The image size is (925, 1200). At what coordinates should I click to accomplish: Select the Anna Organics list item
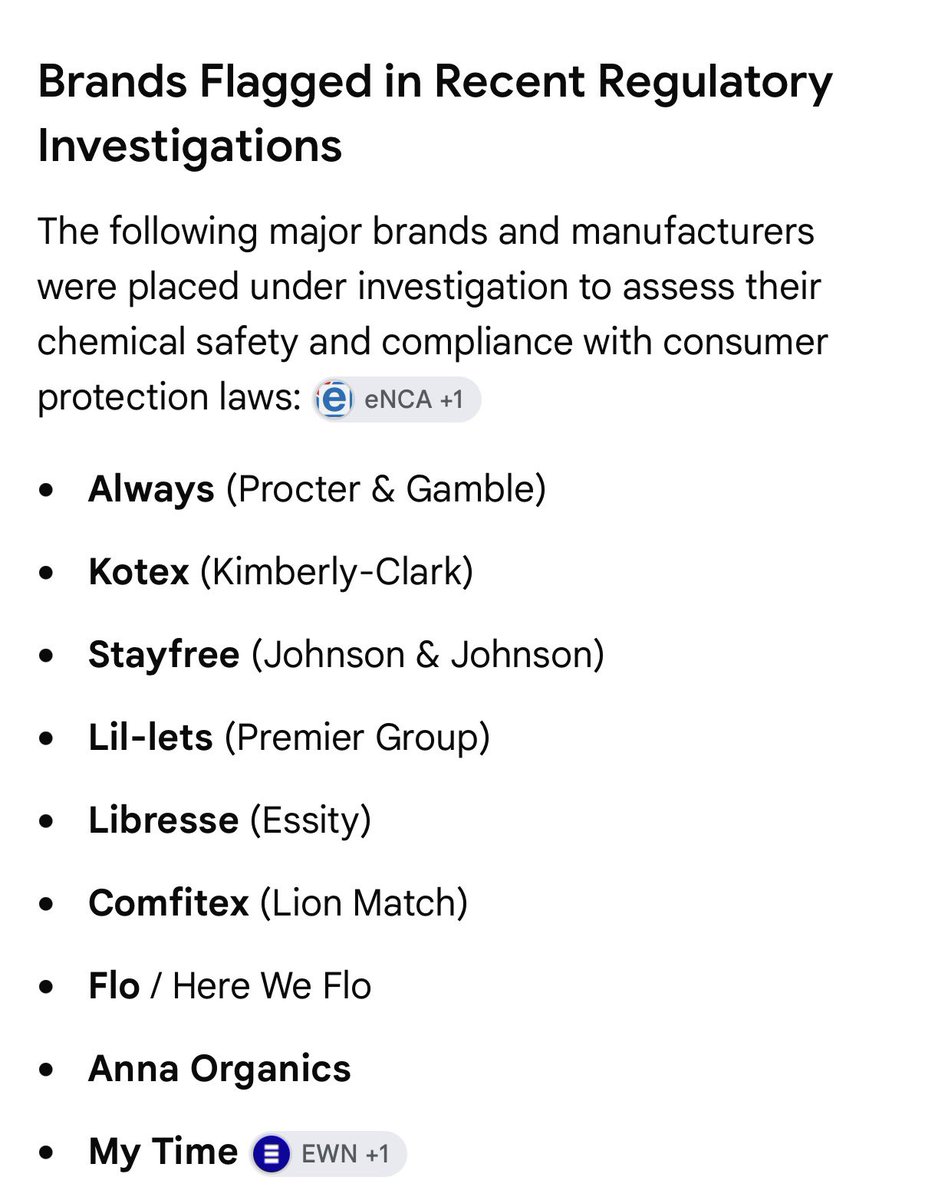pyautogui.click(x=220, y=1070)
